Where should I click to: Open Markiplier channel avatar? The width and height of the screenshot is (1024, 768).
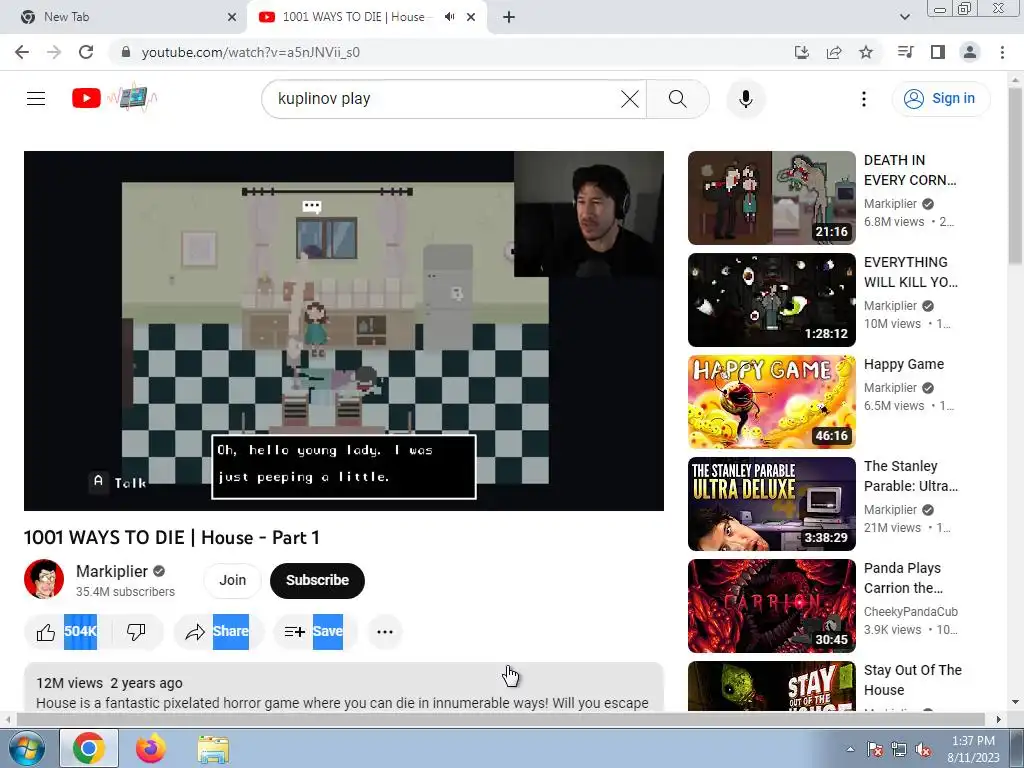[44, 579]
